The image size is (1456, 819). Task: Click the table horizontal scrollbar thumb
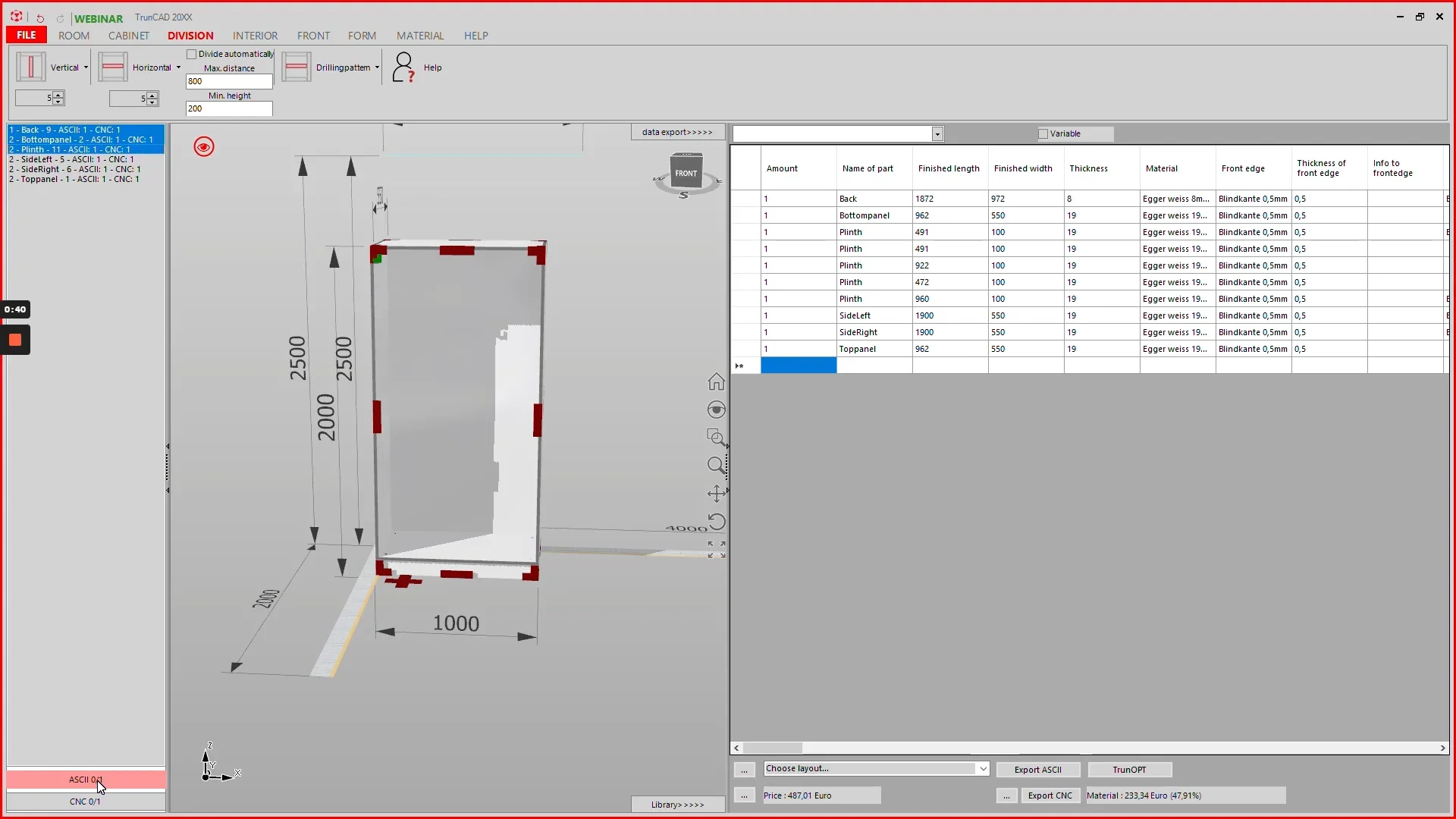pyautogui.click(x=773, y=748)
